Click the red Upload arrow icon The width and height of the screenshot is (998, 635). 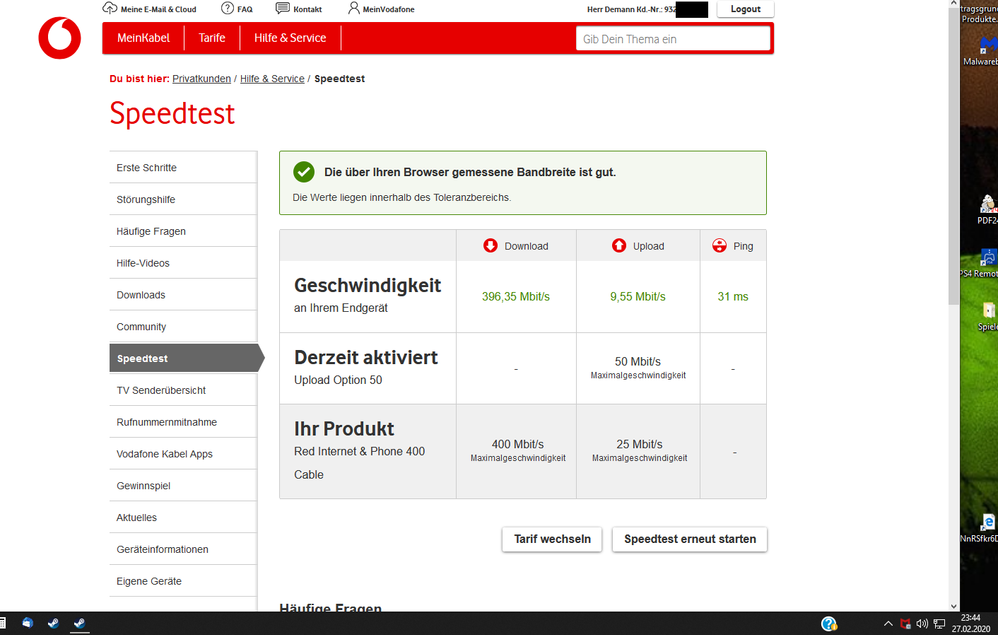619,246
